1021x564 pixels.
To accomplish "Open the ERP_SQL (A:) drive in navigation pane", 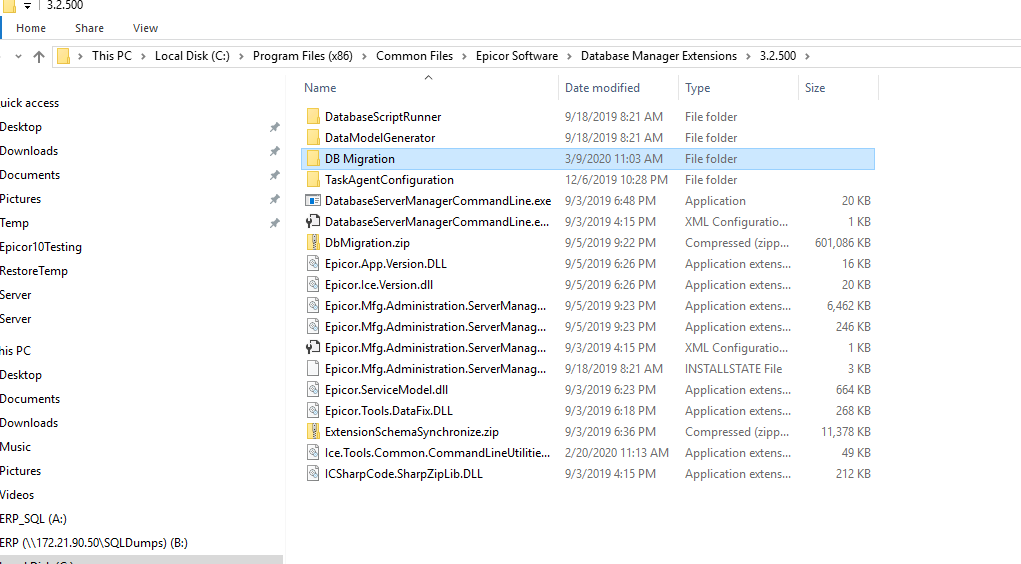I will click(33, 519).
